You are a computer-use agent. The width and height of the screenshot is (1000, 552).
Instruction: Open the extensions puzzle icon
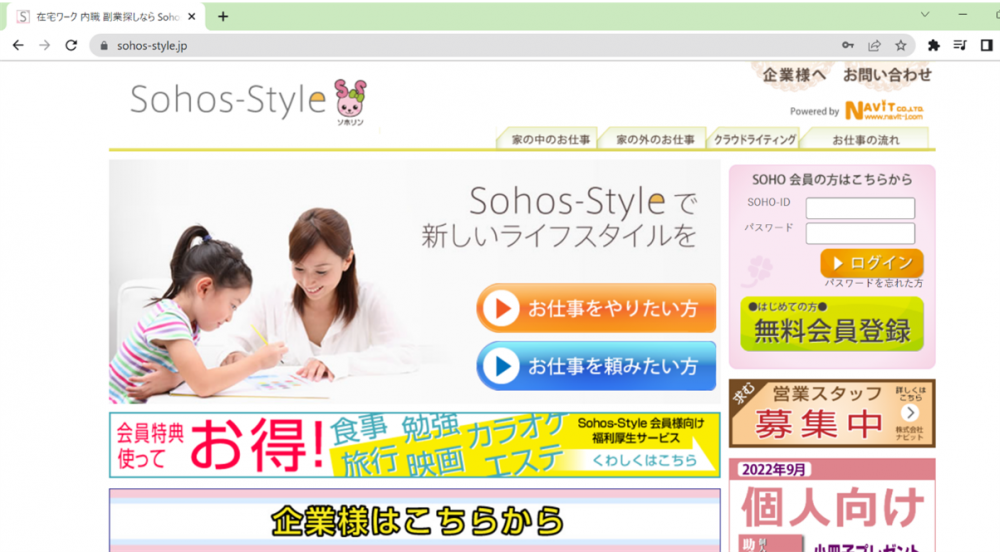tap(934, 45)
